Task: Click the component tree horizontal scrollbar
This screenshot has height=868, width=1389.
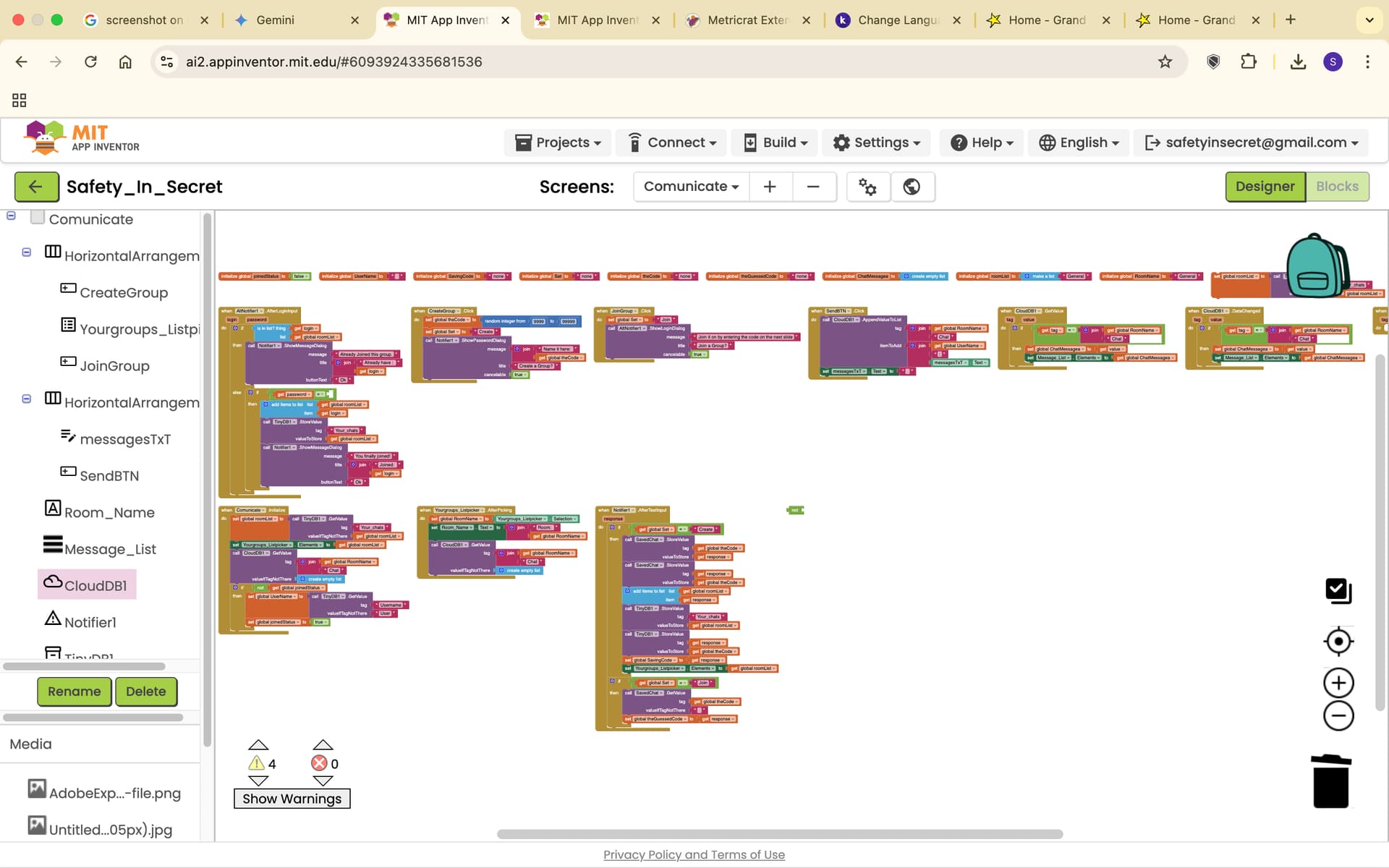Action: click(x=84, y=666)
